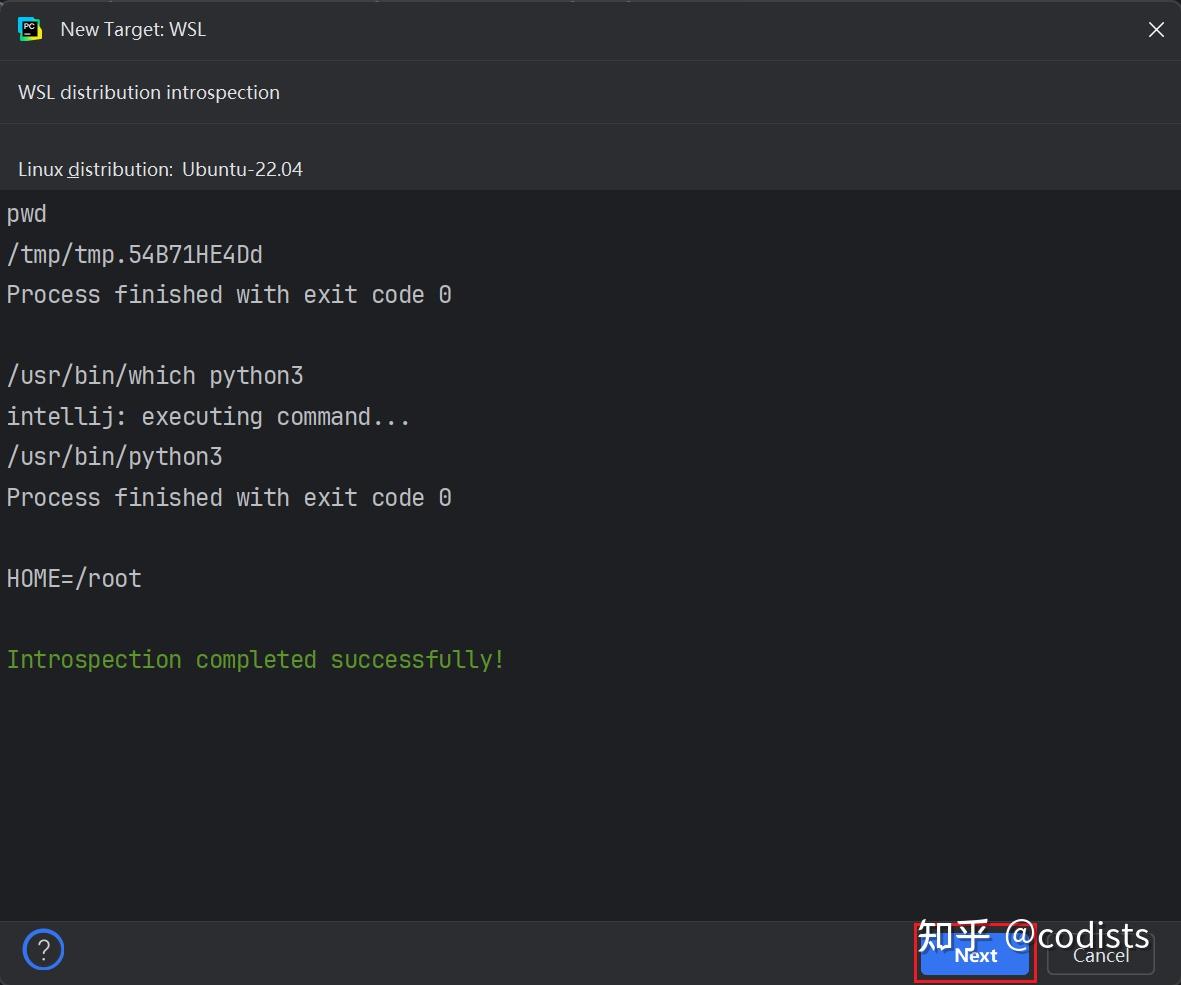Click the /tmp/tmp.54B71HE4Dd path text
This screenshot has height=985, width=1181.
[134, 254]
